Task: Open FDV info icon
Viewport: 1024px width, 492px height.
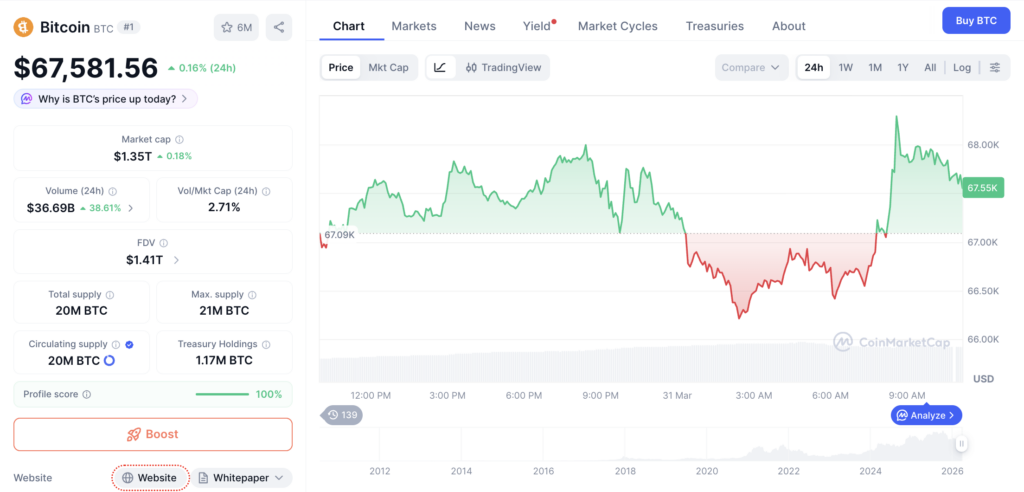Action: coord(163,242)
